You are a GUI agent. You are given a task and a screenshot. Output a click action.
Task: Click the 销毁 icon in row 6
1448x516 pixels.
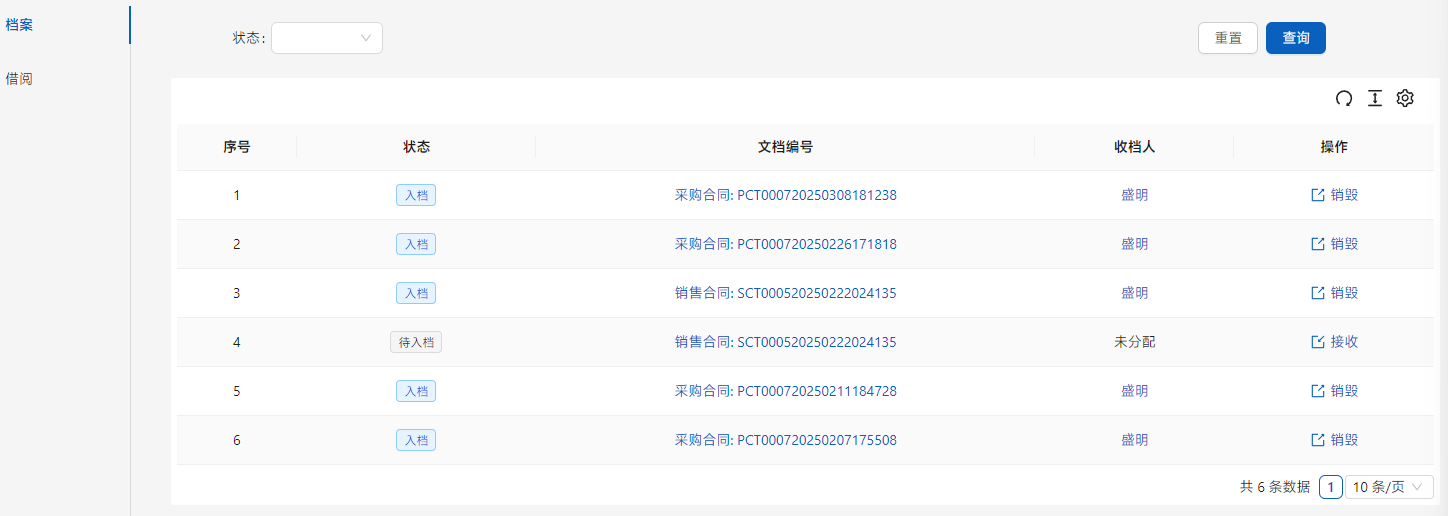point(1318,440)
